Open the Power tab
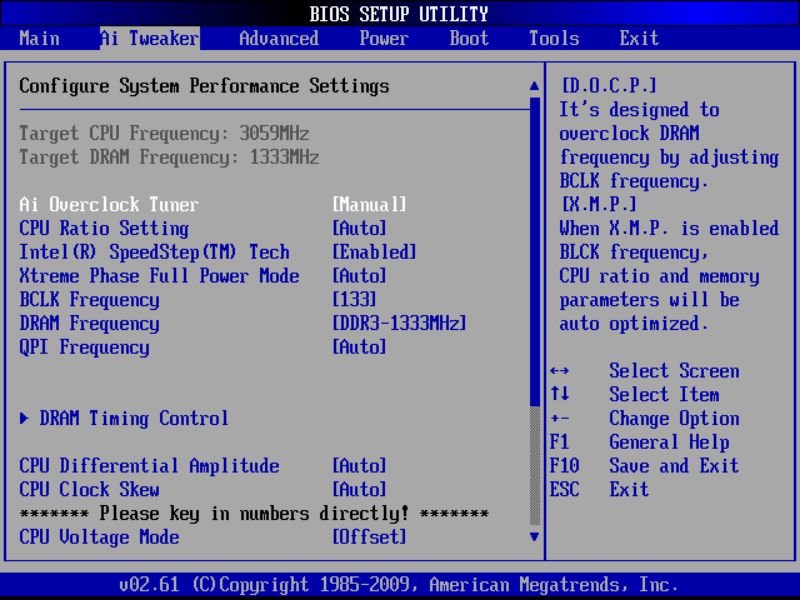The height and width of the screenshot is (600, 800). coord(384,38)
